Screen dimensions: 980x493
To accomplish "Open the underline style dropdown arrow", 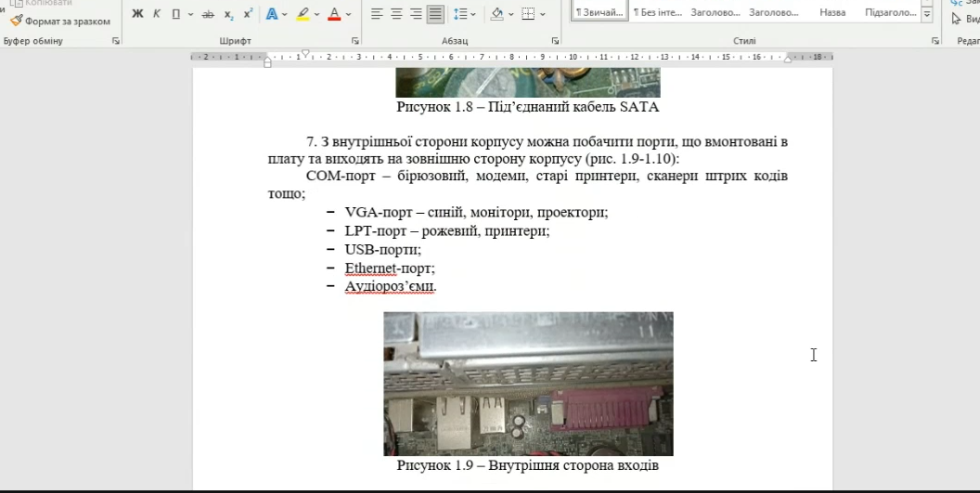I will coord(190,14).
